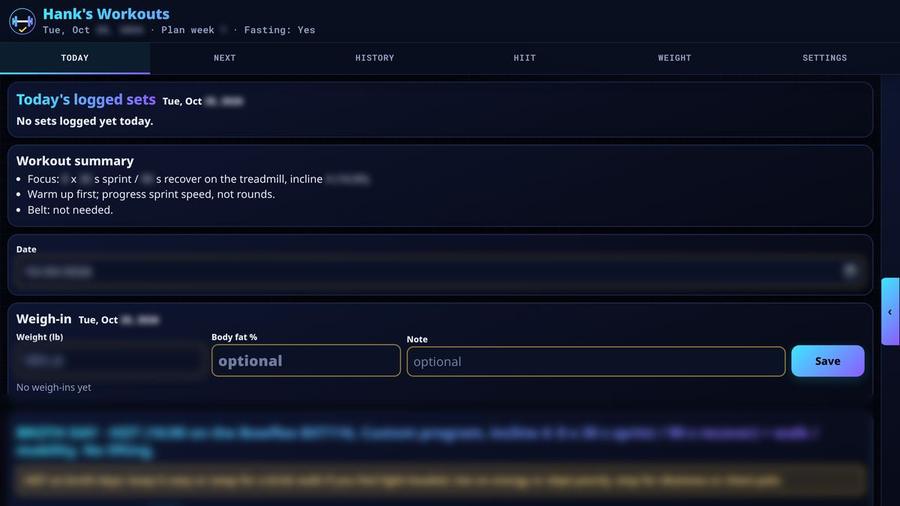Save the weigh-in entry
This screenshot has height=506, width=900.
pyautogui.click(x=828, y=361)
